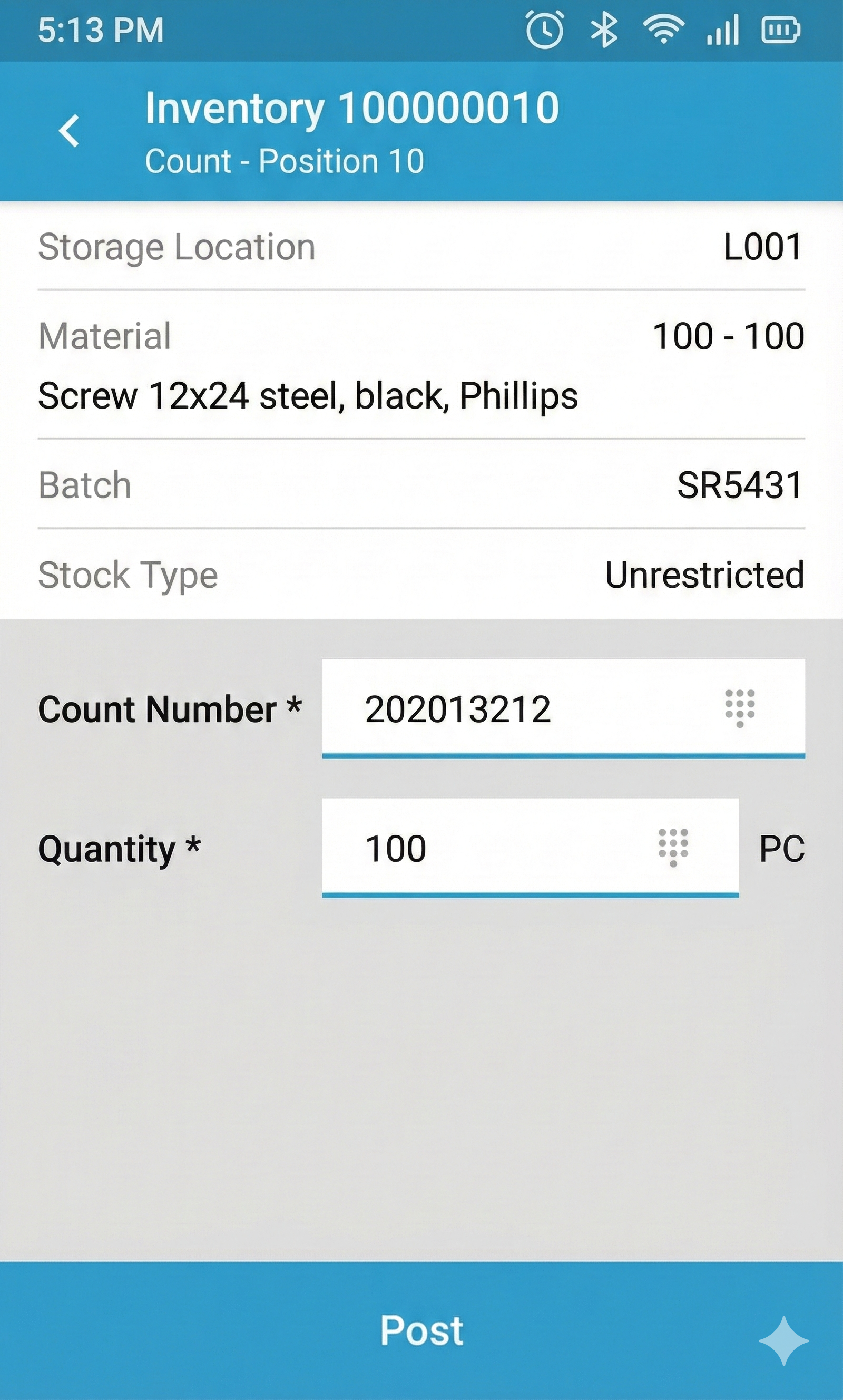843x1400 pixels.
Task: Tap the Bluetooth status icon
Action: point(604,30)
